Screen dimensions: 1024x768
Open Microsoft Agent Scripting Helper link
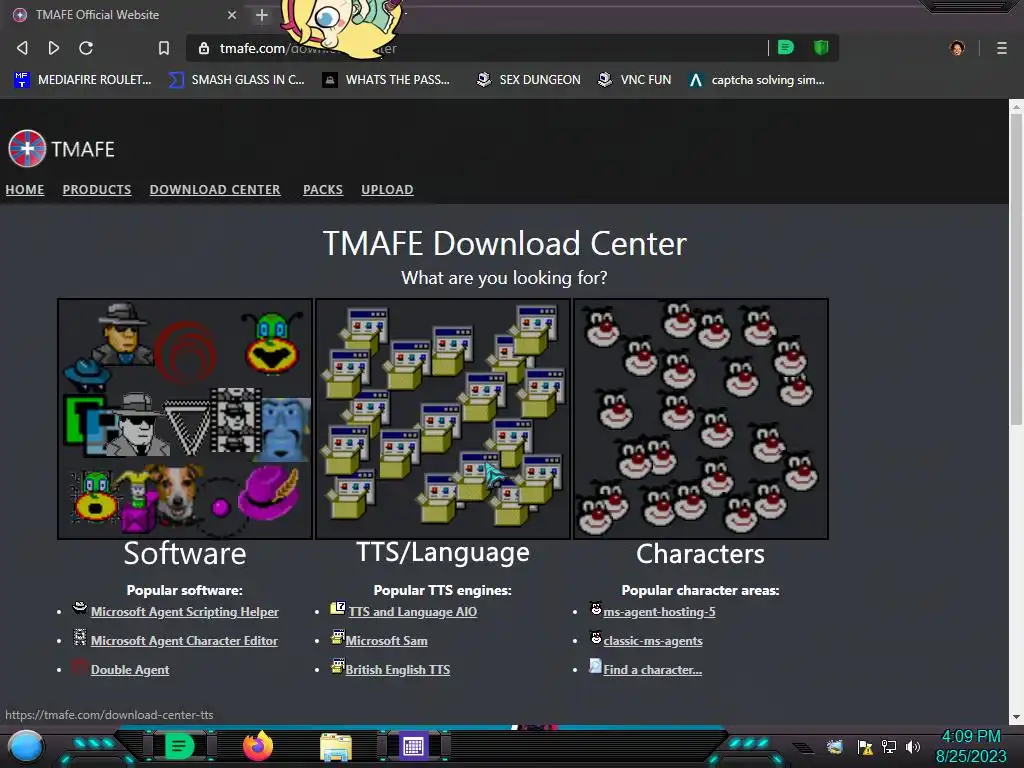[x=184, y=612]
